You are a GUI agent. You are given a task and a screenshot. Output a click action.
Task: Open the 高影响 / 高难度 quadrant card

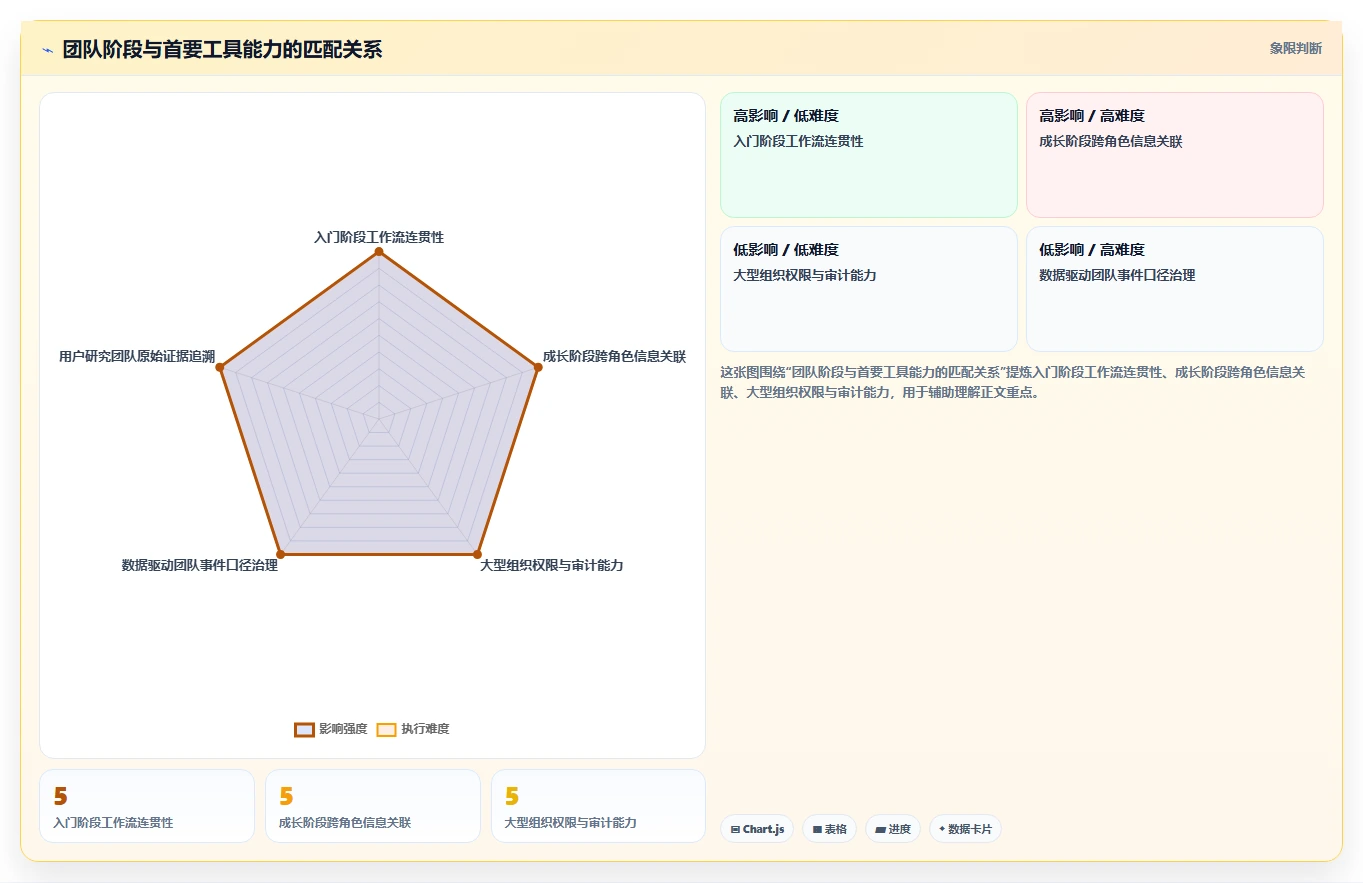pyautogui.click(x=1174, y=155)
